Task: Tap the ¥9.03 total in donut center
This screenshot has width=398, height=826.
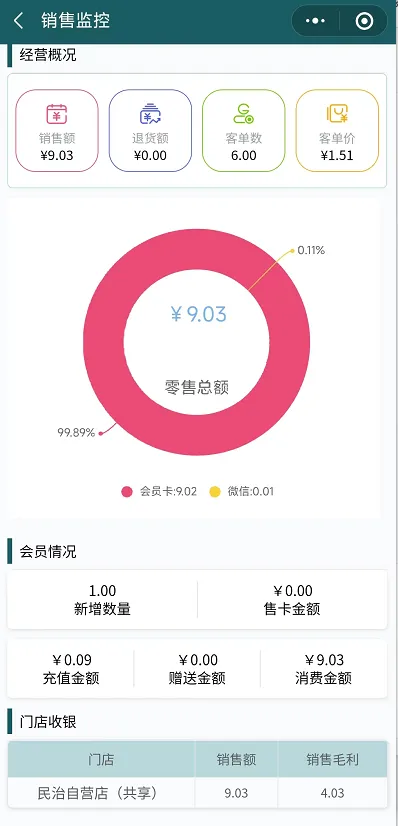Action: click(x=199, y=314)
